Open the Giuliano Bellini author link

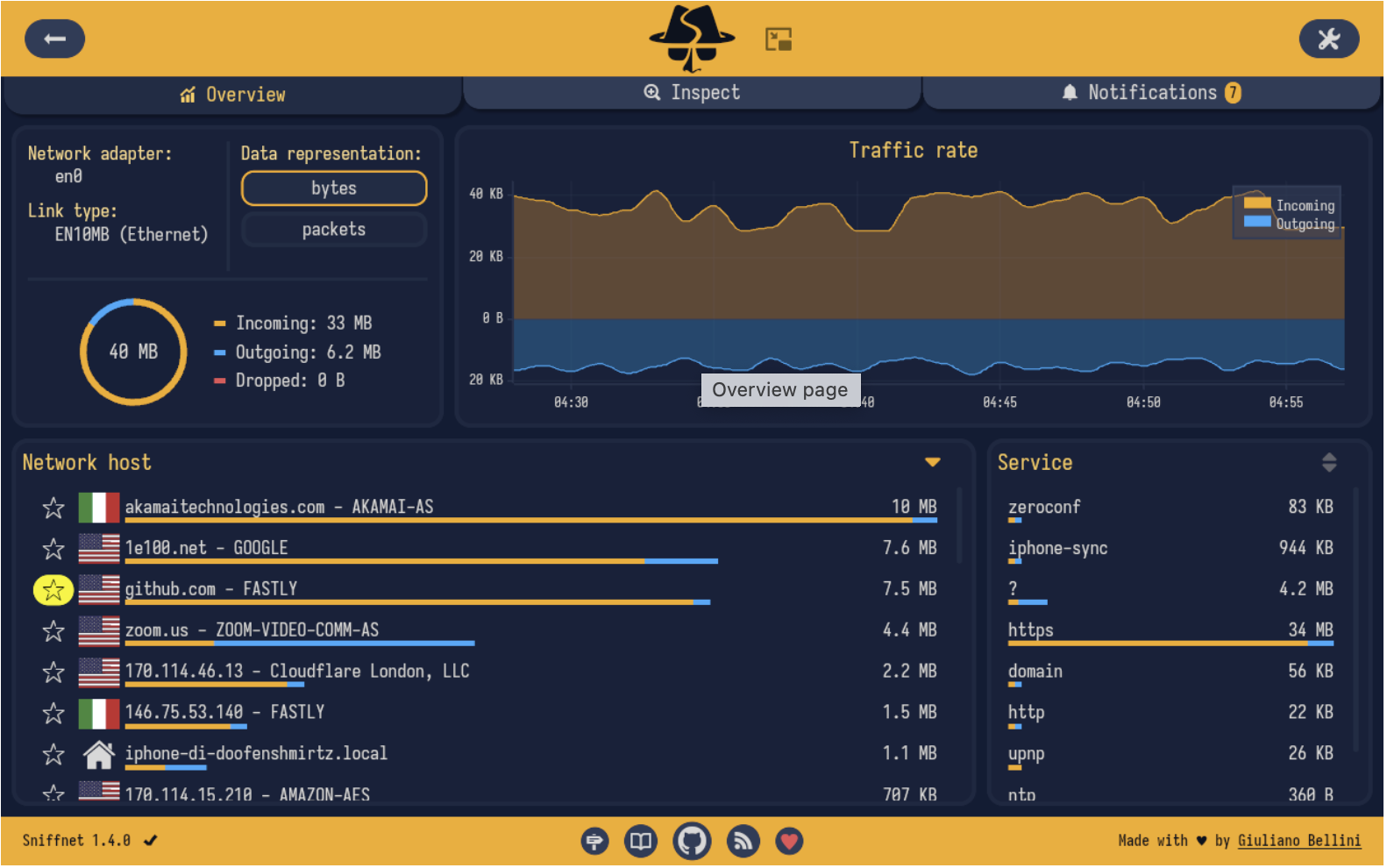pyautogui.click(x=1298, y=841)
